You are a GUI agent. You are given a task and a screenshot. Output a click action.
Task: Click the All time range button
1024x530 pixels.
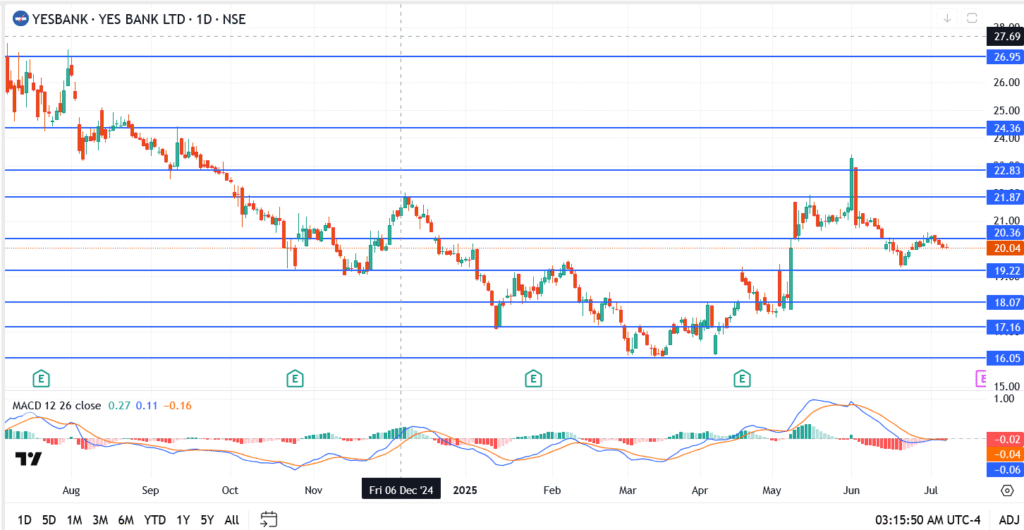(231, 520)
